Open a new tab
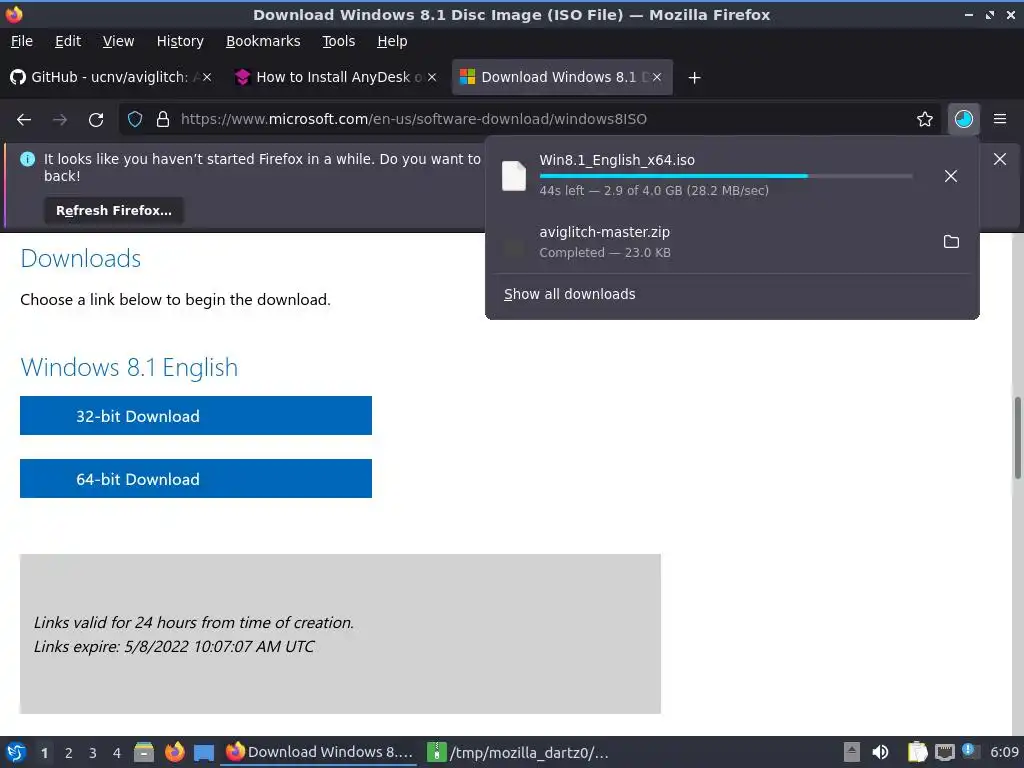The height and width of the screenshot is (768, 1024). [x=694, y=78]
